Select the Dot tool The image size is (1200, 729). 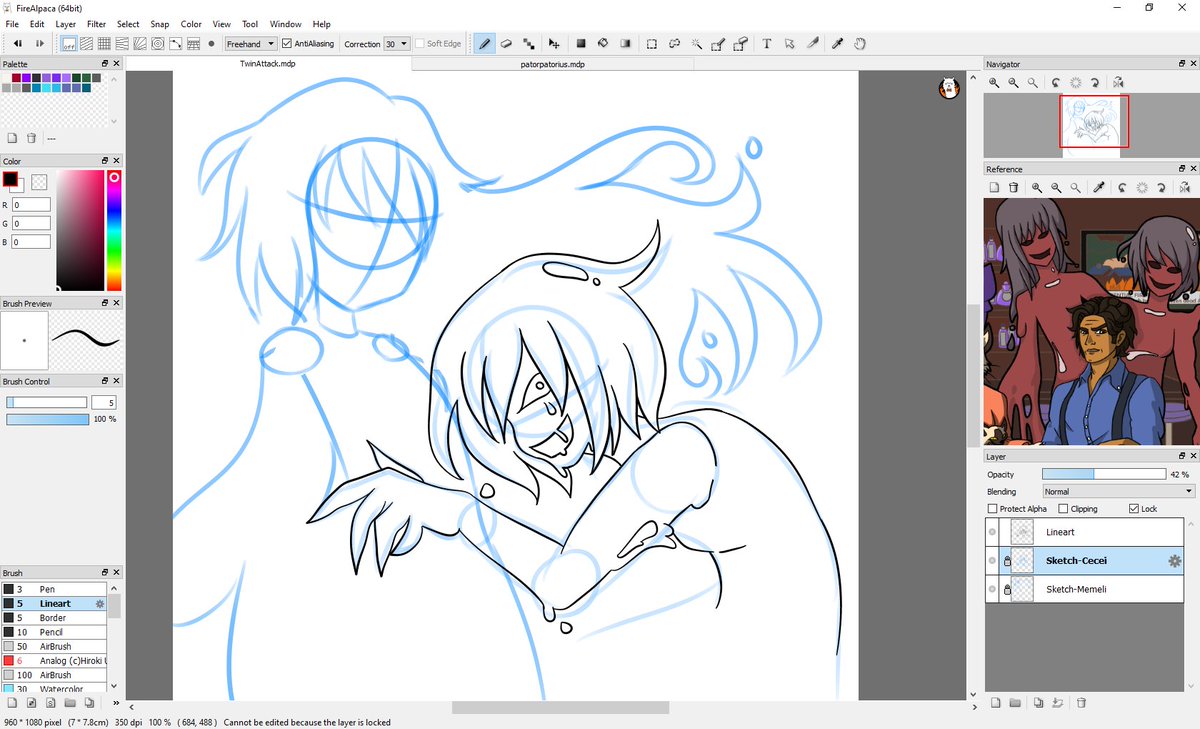(528, 44)
